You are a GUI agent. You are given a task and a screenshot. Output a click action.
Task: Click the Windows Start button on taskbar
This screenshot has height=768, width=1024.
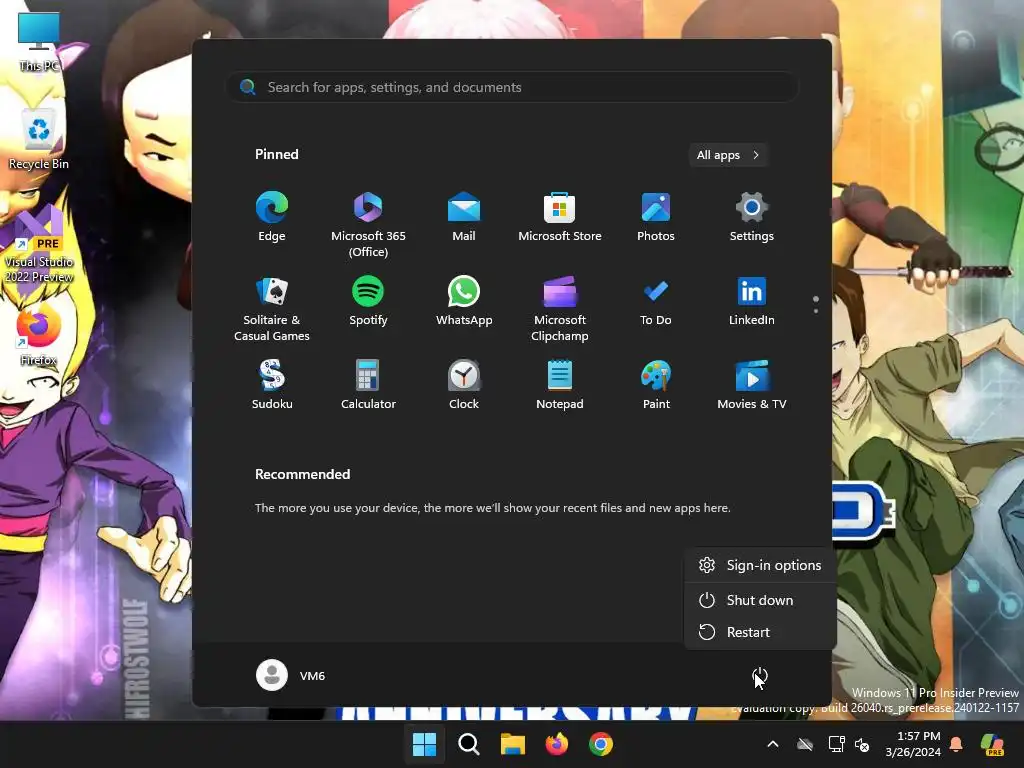[424, 744]
